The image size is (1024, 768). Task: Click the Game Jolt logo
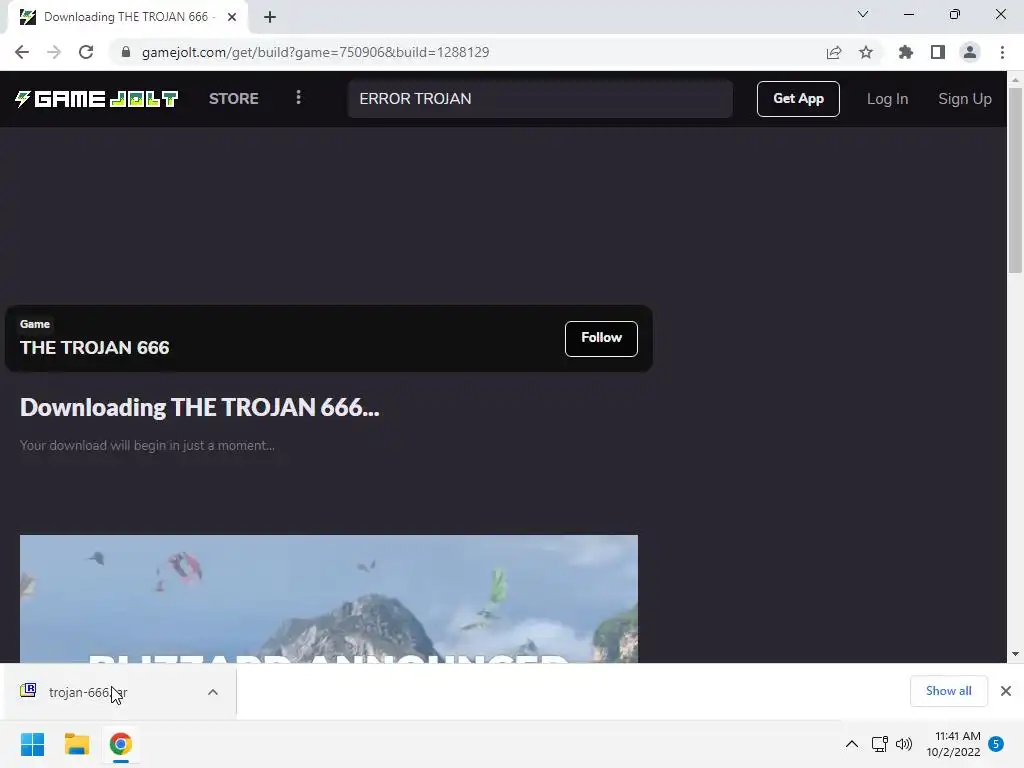96,99
